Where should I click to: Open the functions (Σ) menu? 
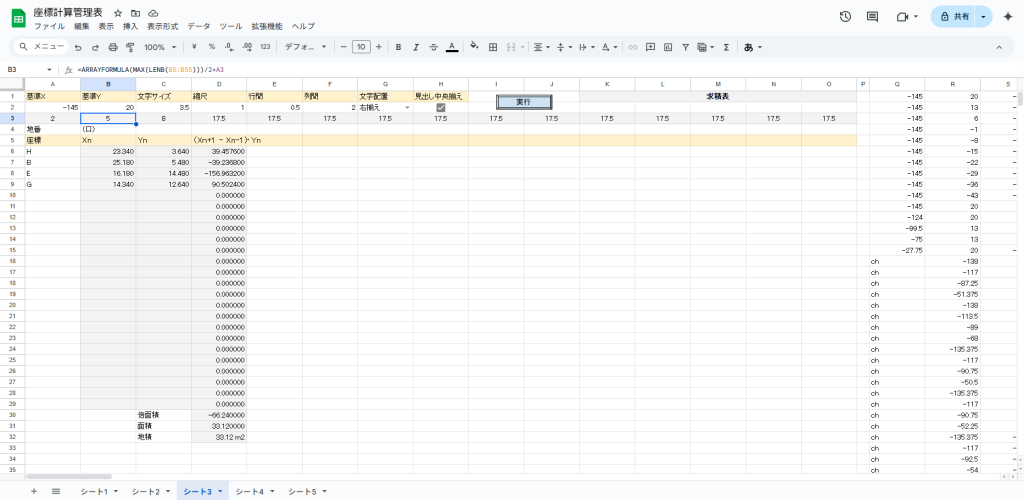tap(726, 47)
